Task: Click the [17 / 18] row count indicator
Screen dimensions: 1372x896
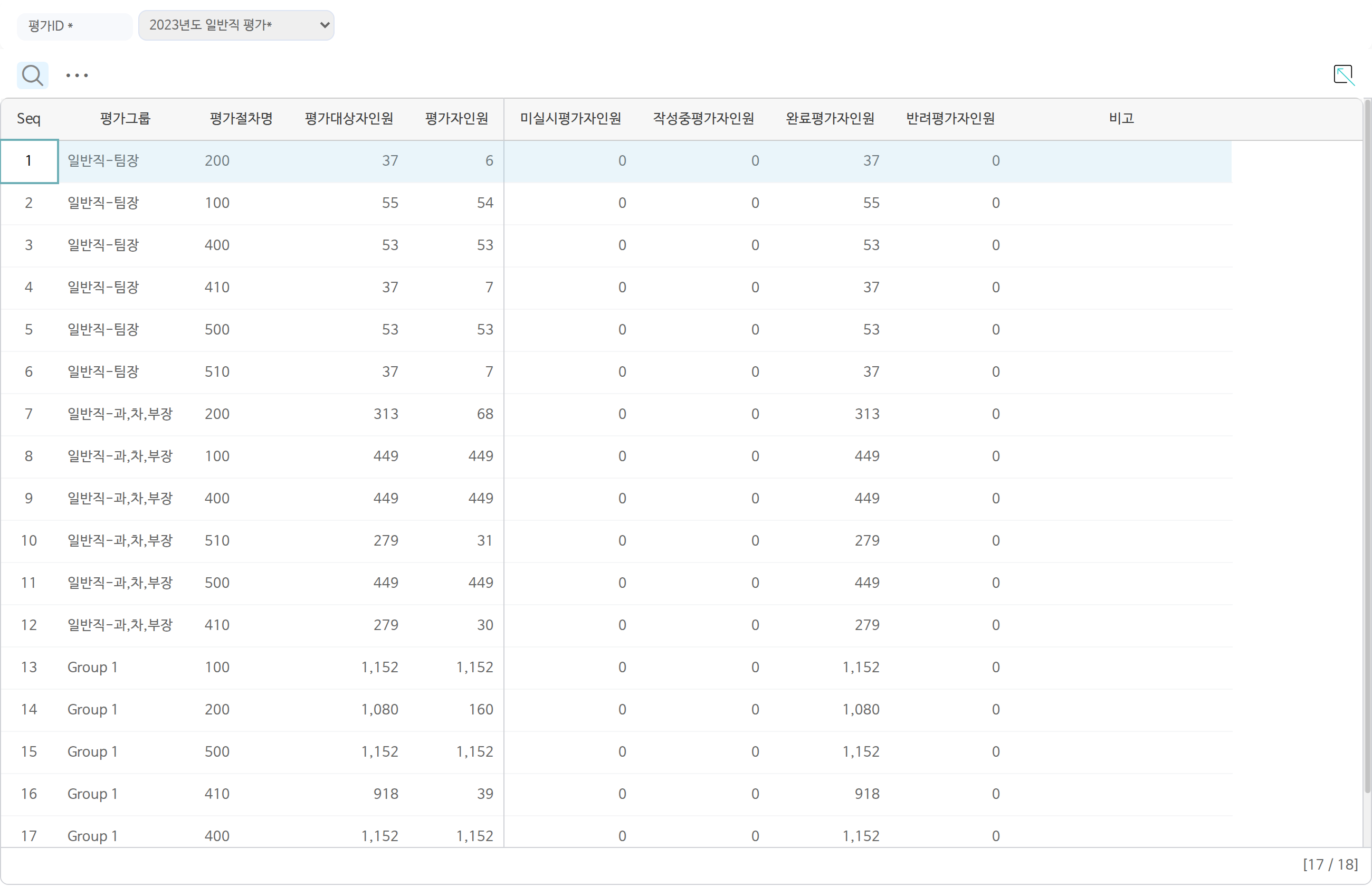Action: pyautogui.click(x=1330, y=865)
